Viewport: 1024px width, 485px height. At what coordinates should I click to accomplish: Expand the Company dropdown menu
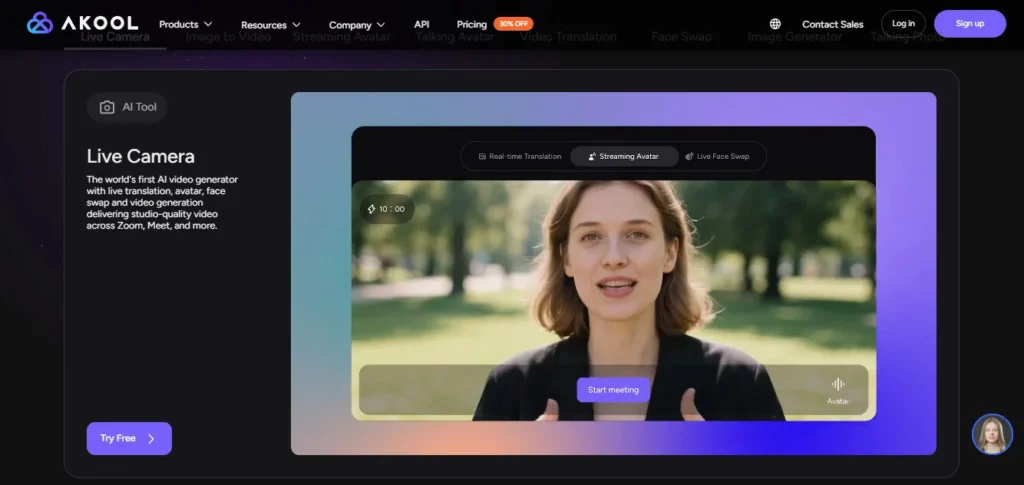[x=357, y=25]
